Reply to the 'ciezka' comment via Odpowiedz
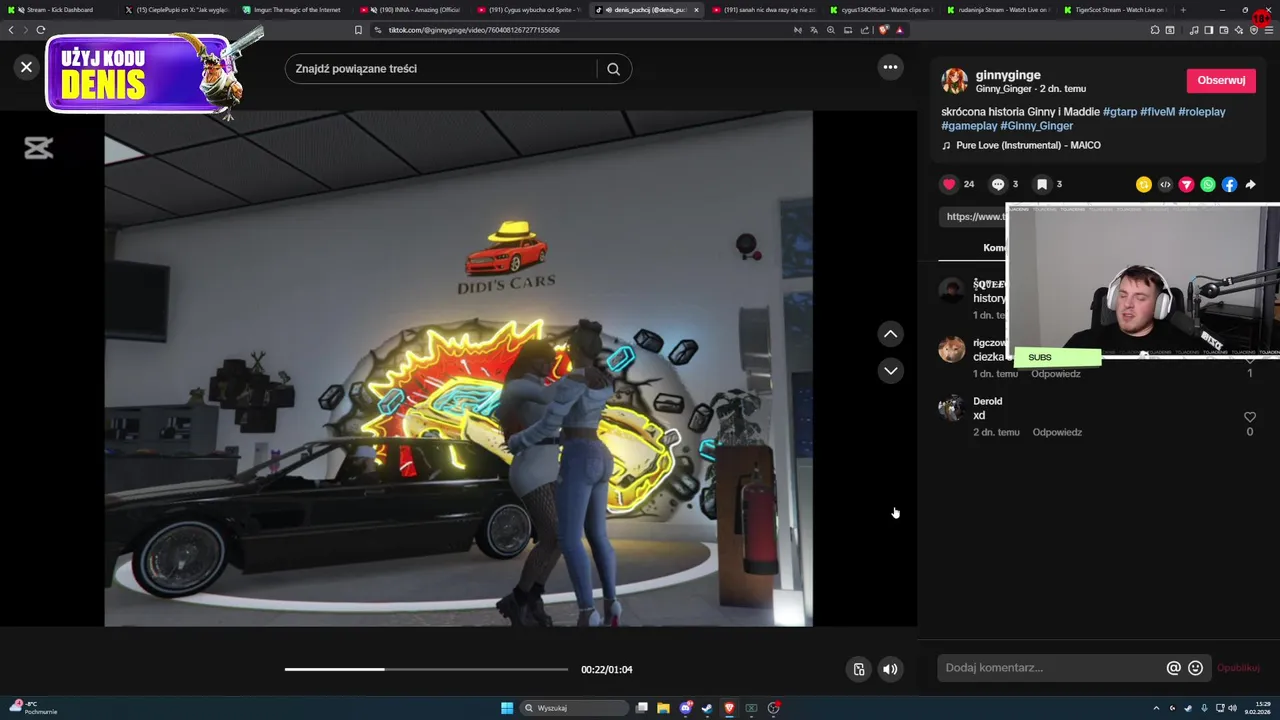The width and height of the screenshot is (1280, 720). (x=1056, y=374)
